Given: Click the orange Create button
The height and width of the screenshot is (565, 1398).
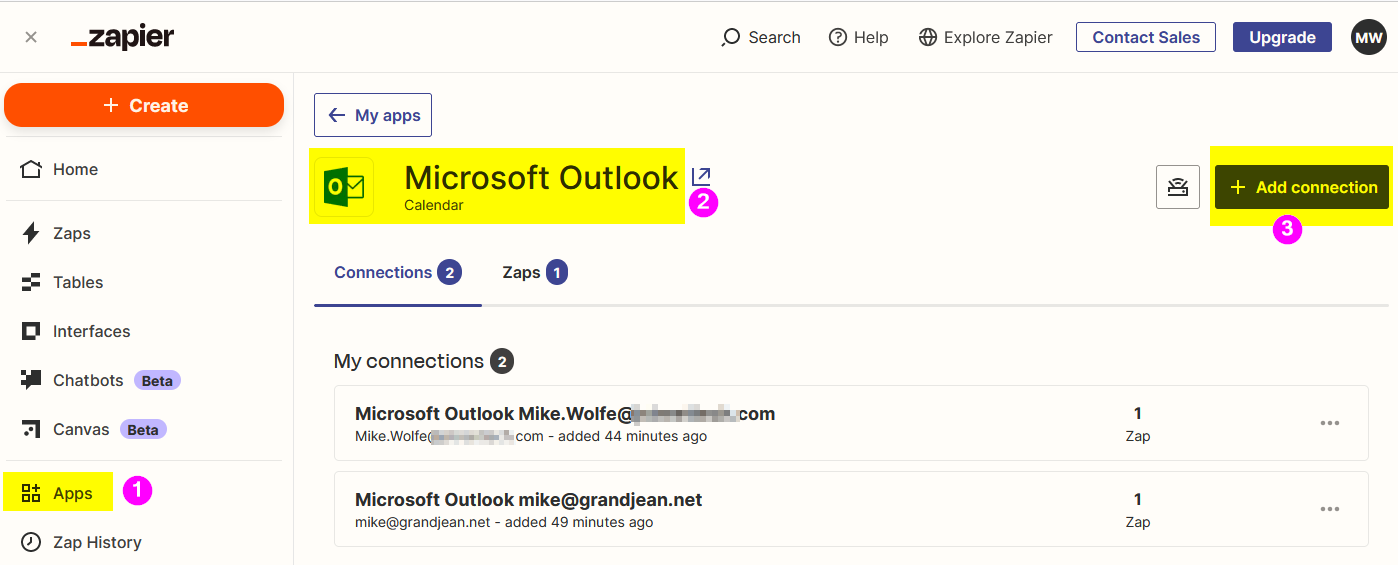Looking at the screenshot, I should click(x=144, y=105).
